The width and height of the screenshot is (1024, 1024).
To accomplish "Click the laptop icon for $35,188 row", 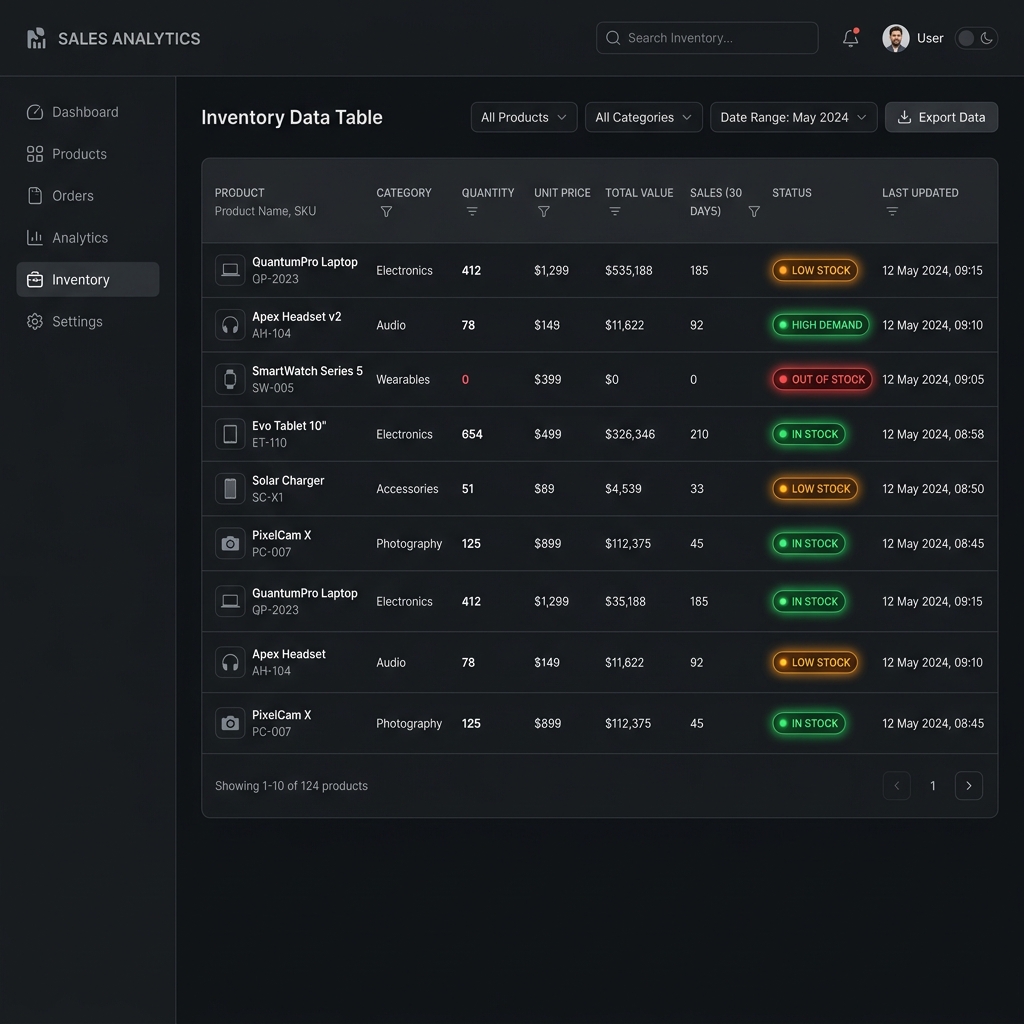I will [230, 601].
